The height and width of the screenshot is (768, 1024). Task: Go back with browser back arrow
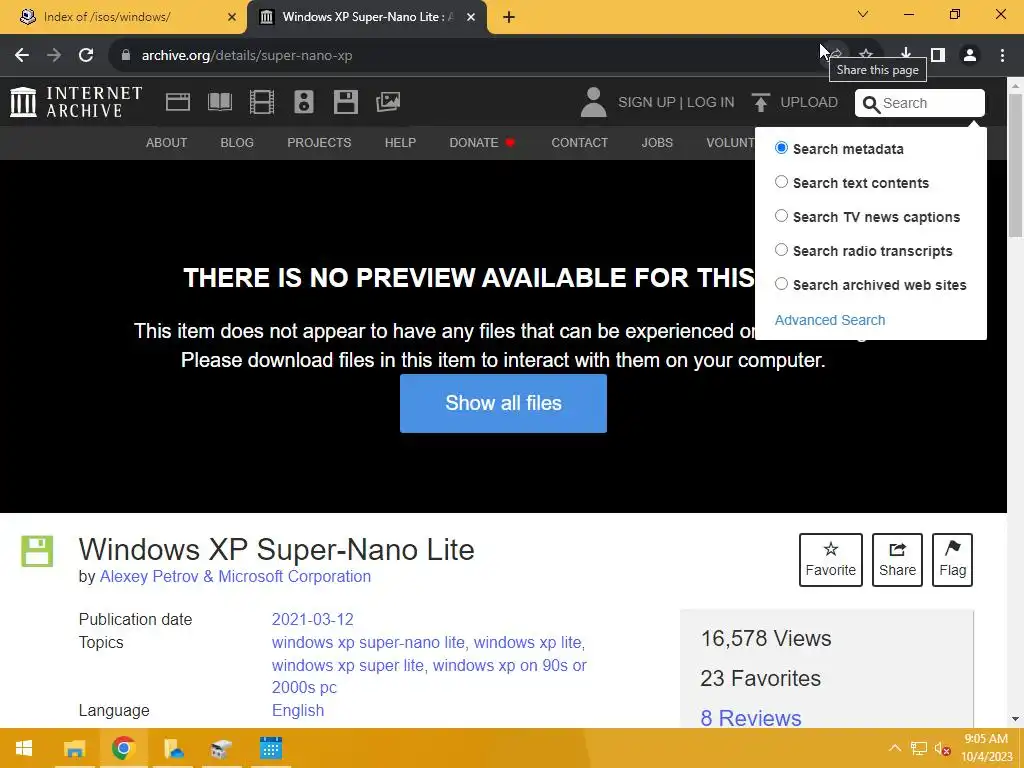[x=22, y=56]
